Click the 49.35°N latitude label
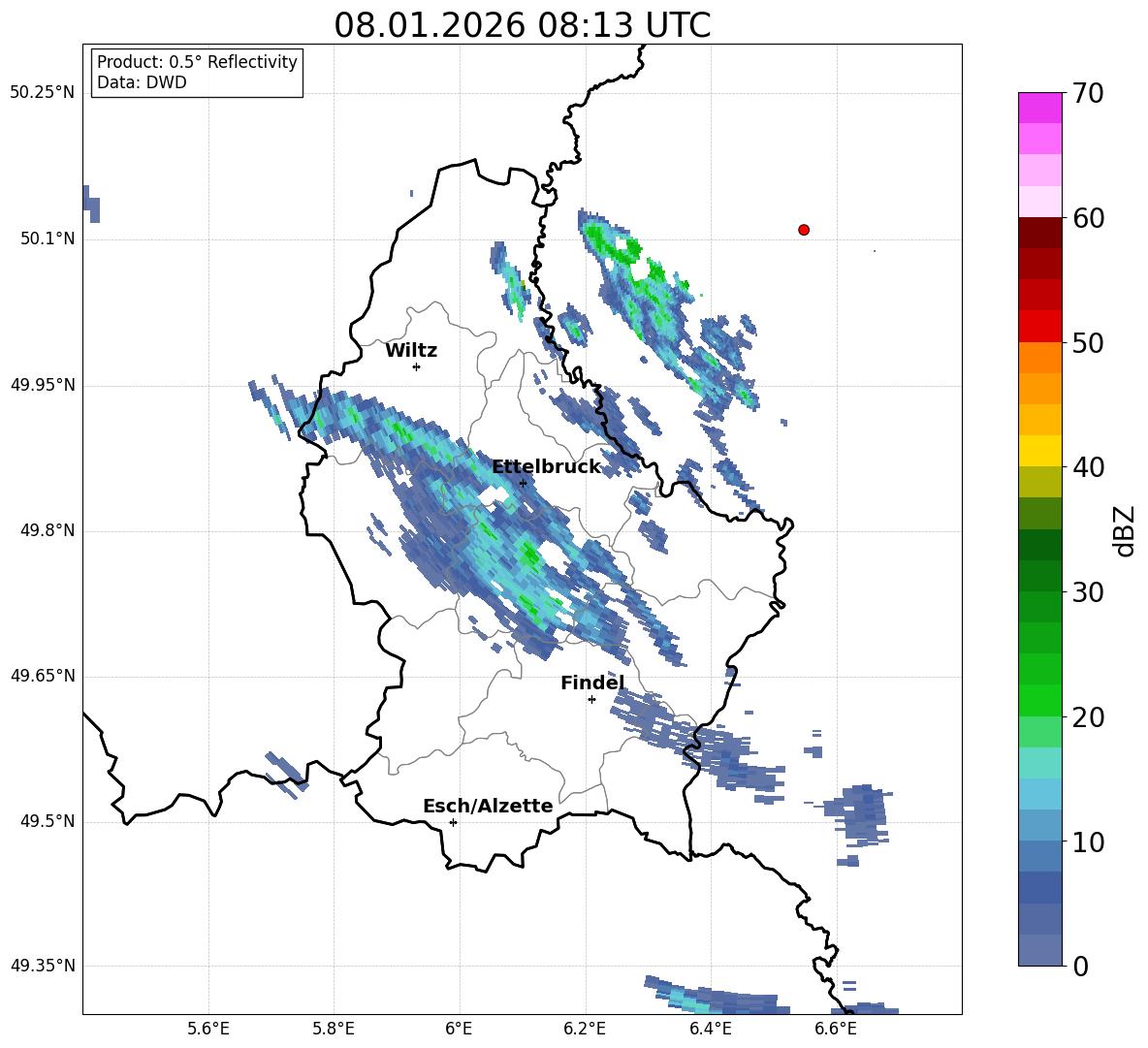The image size is (1148, 1048). click(43, 966)
